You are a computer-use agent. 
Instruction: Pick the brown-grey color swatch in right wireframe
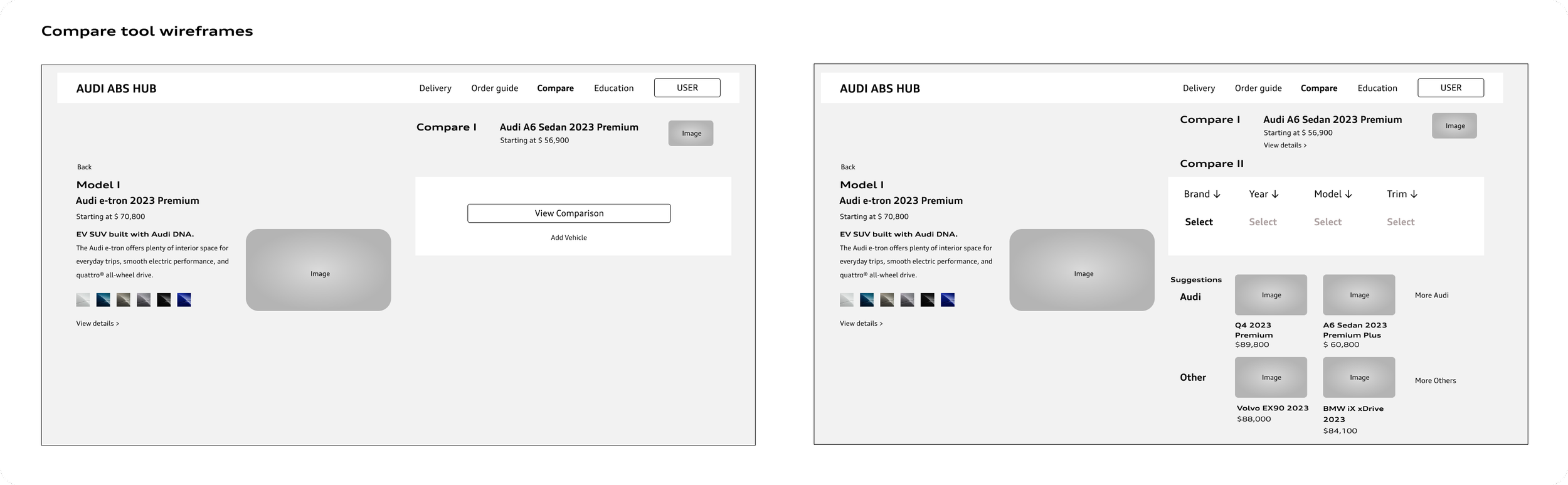pyautogui.click(x=887, y=300)
